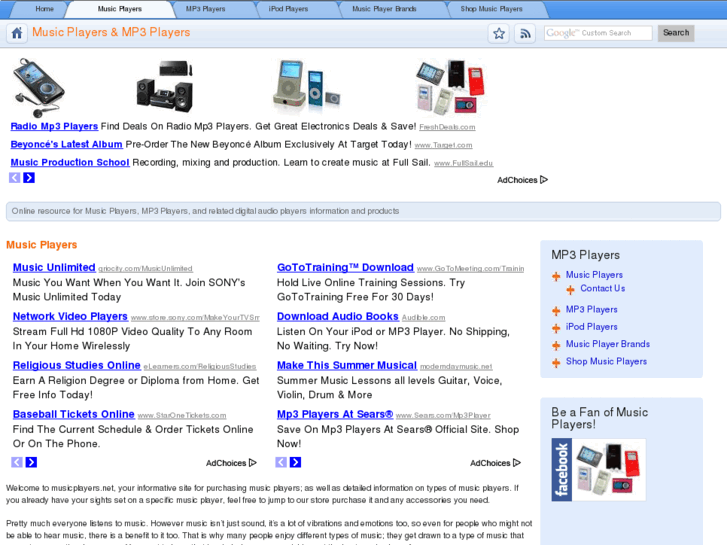
Task: Click iPod Players link in sidebar
Action: (x=592, y=327)
